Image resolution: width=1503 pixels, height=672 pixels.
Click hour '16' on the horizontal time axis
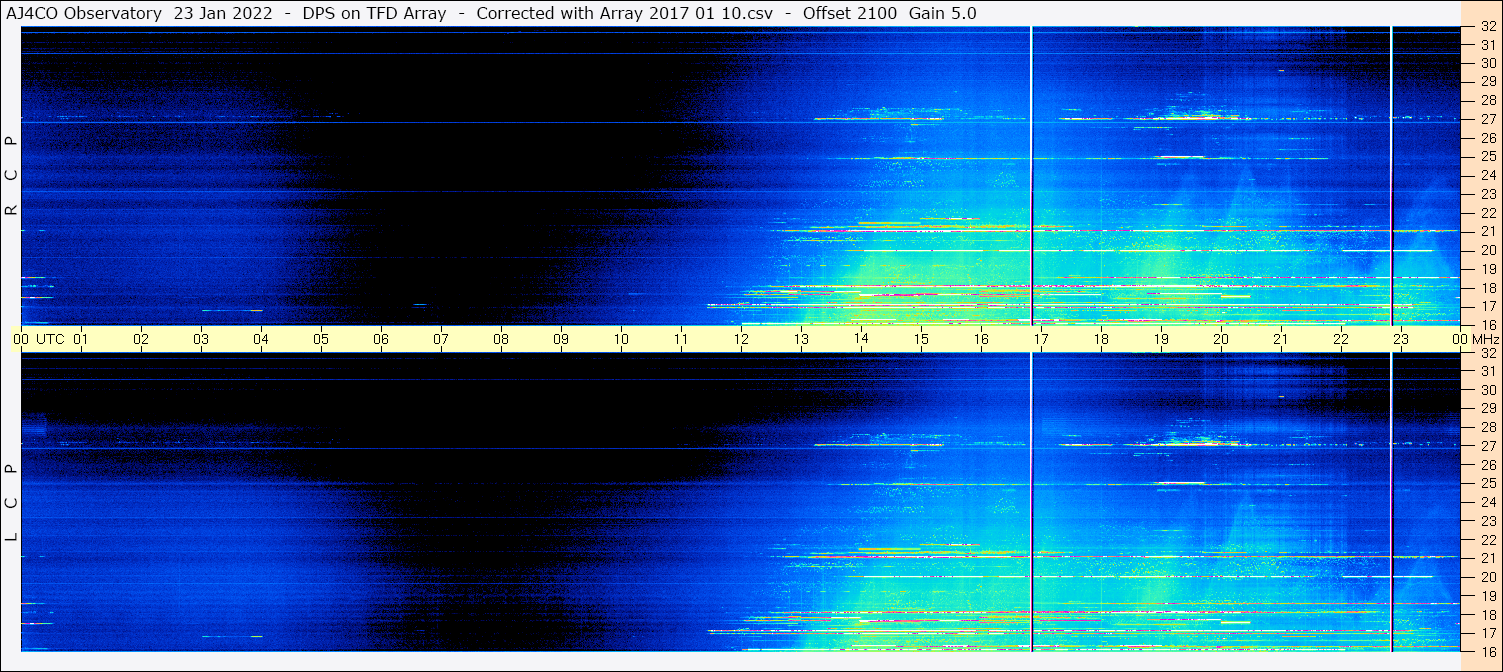click(981, 339)
